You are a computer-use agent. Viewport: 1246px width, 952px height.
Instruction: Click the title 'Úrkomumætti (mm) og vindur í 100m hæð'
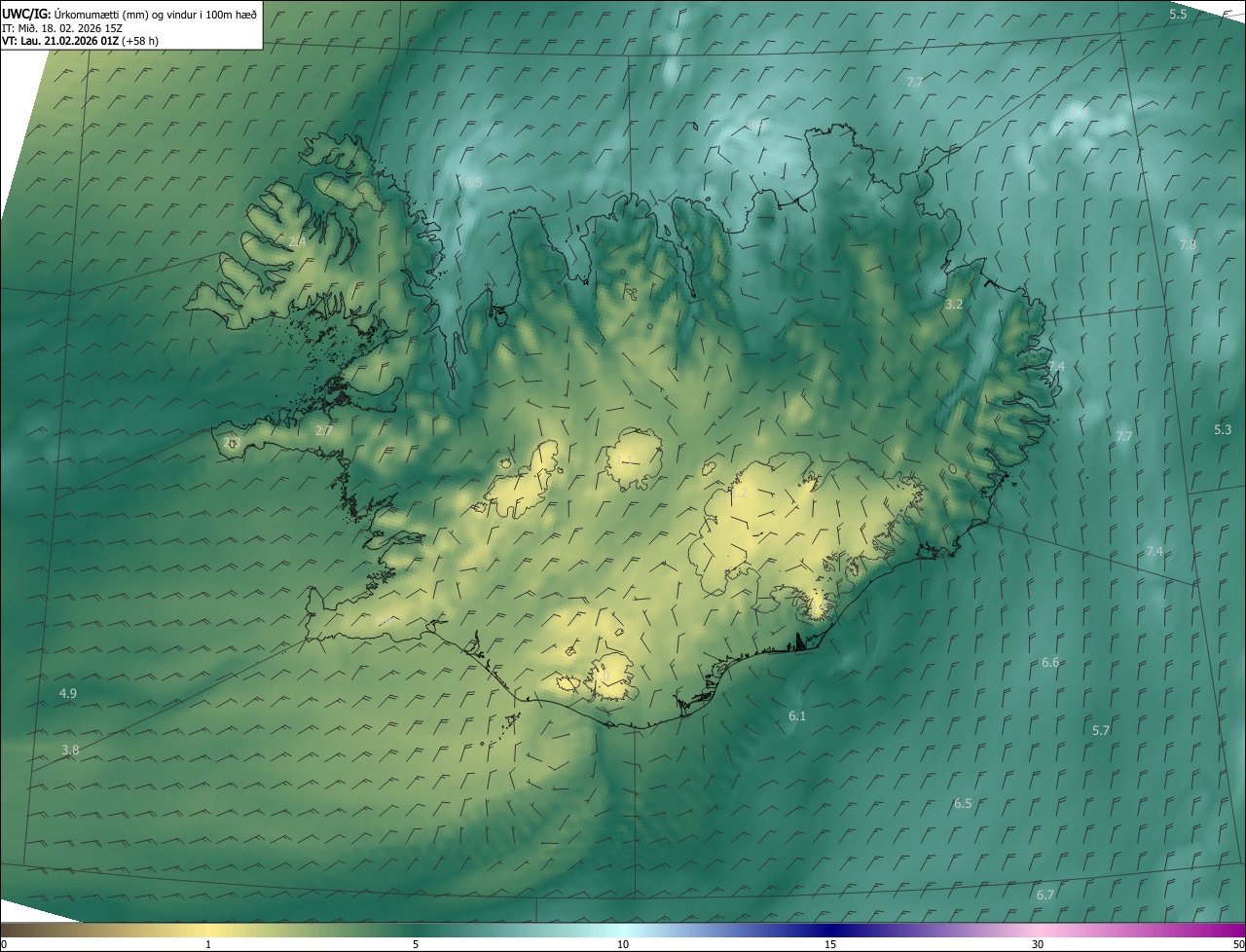click(x=156, y=14)
